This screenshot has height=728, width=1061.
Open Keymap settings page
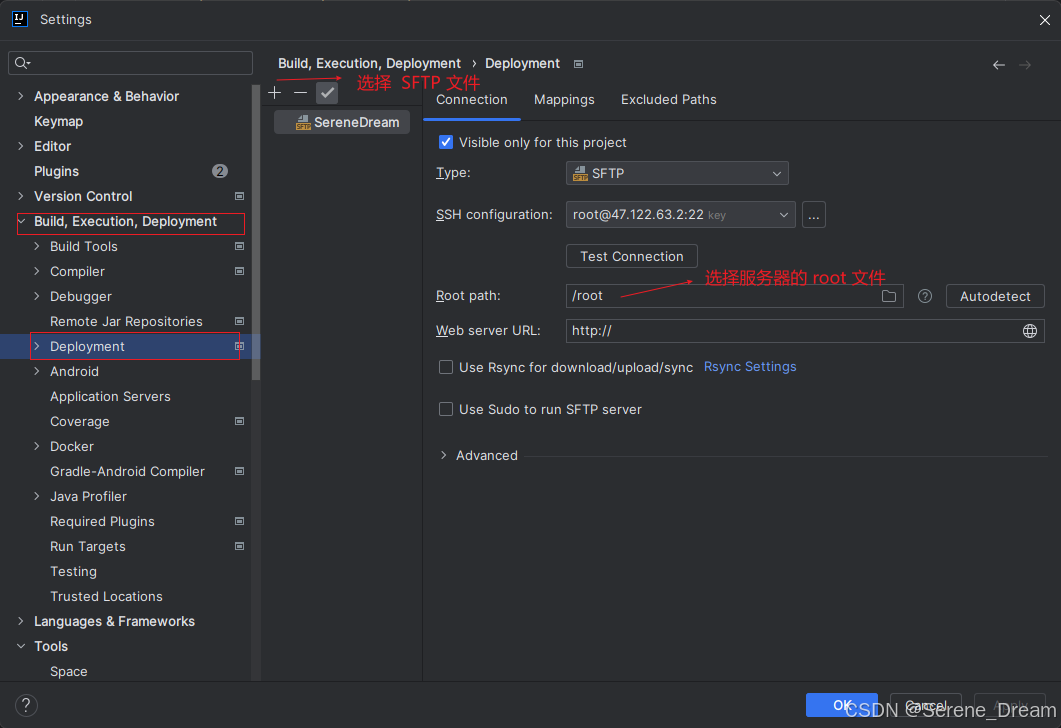pos(58,121)
